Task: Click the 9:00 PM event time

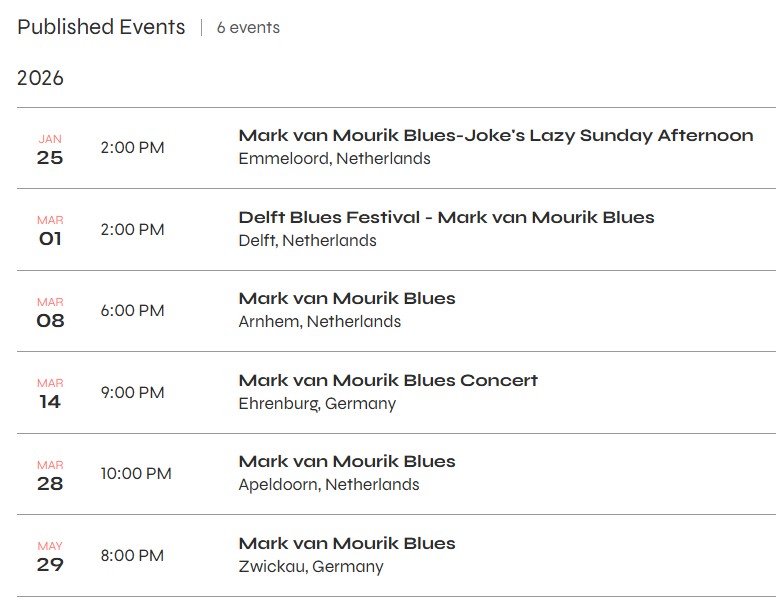Action: point(132,392)
